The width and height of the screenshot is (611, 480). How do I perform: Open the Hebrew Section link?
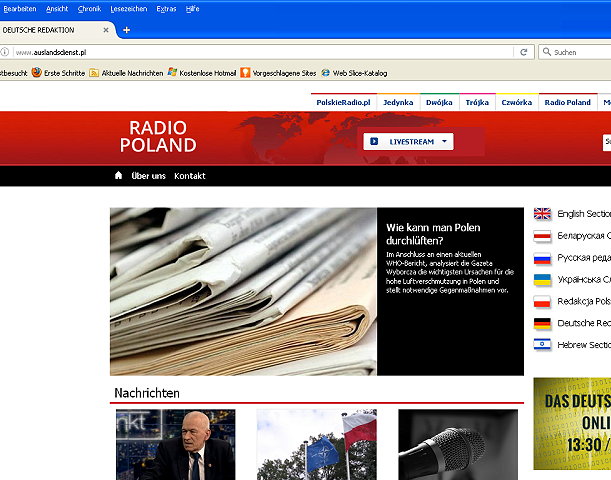(584, 345)
